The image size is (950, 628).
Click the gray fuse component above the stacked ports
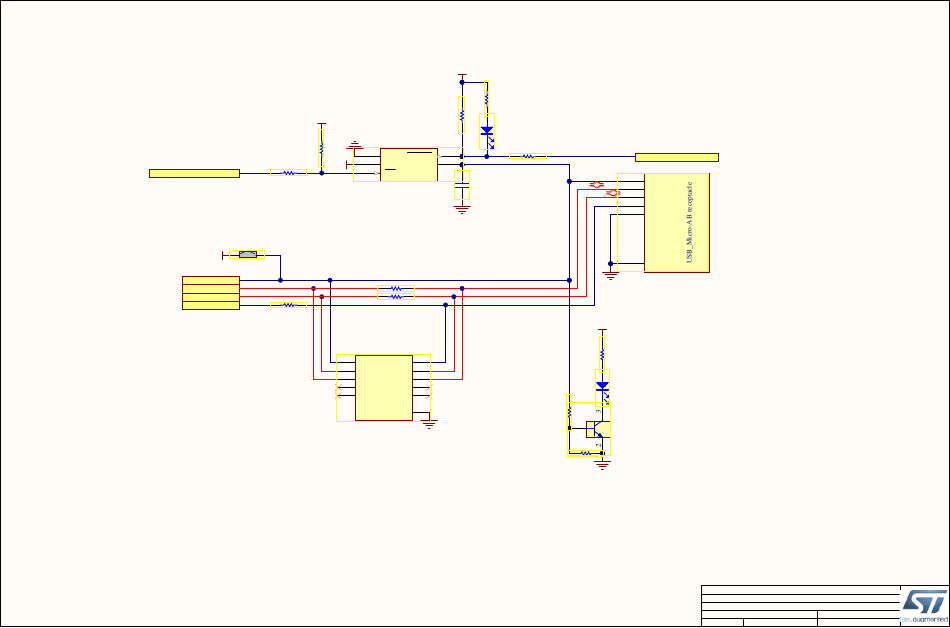click(x=247, y=255)
